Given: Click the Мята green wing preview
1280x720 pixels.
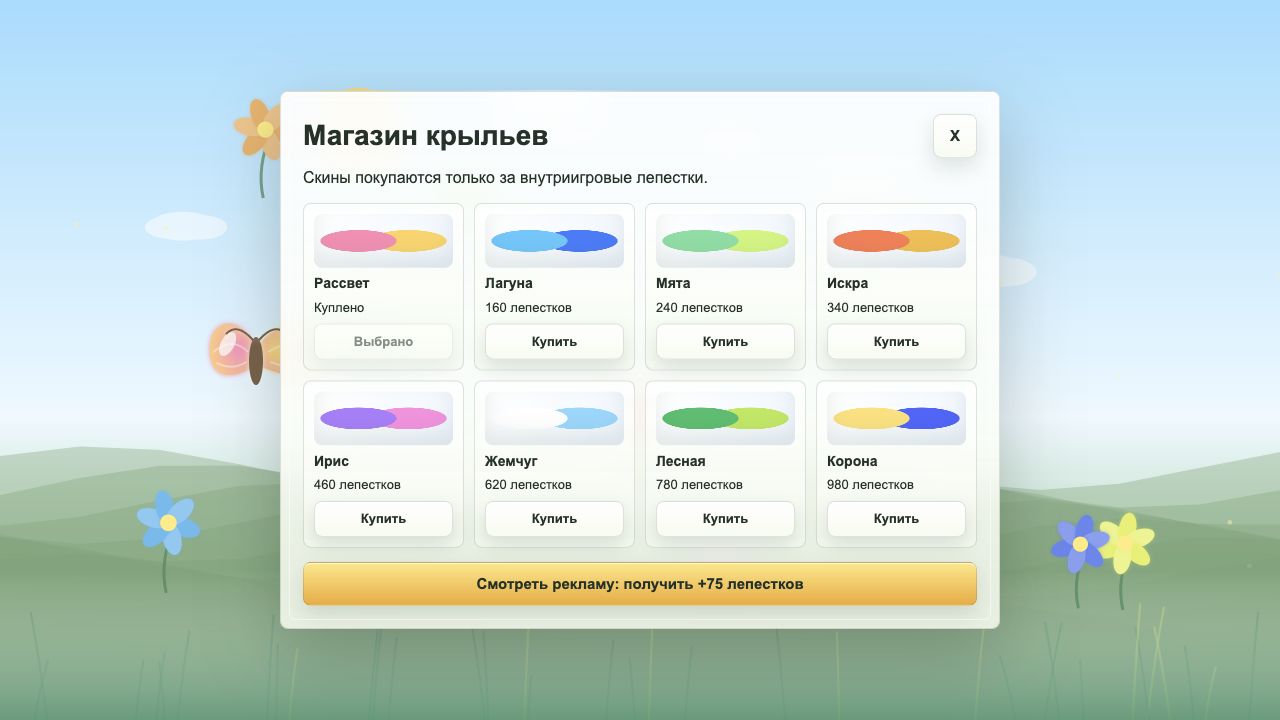Looking at the screenshot, I should 725,241.
